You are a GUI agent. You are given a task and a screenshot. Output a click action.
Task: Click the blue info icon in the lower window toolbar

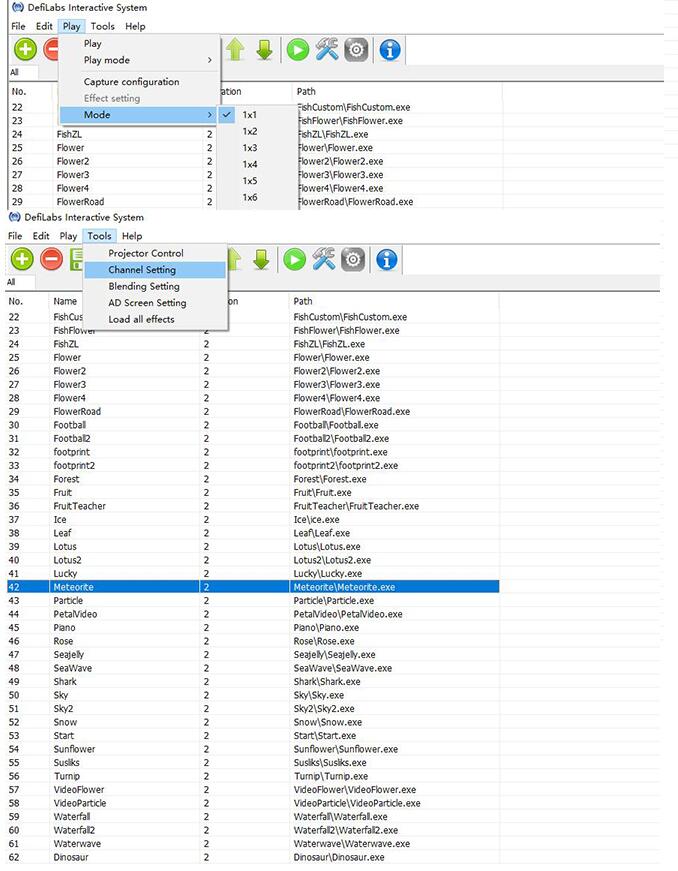point(386,260)
